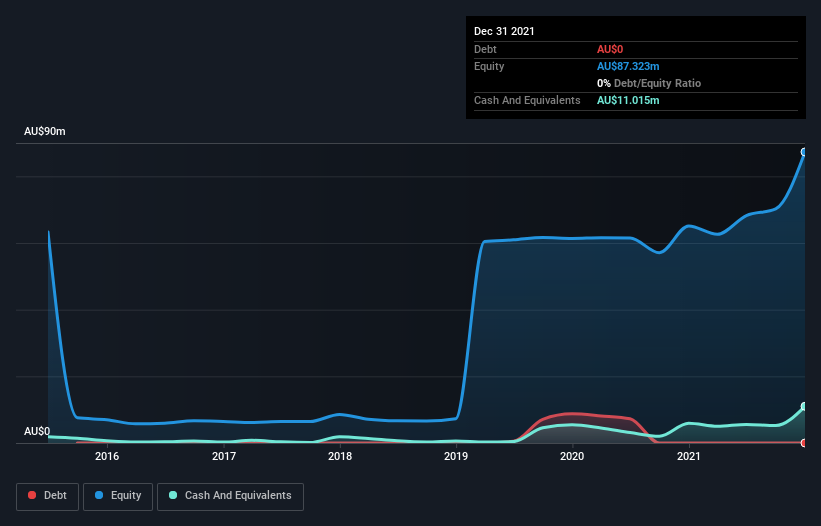Click the Equity endpoint marker at Dec 2021
The height and width of the screenshot is (526, 821).
804,152
